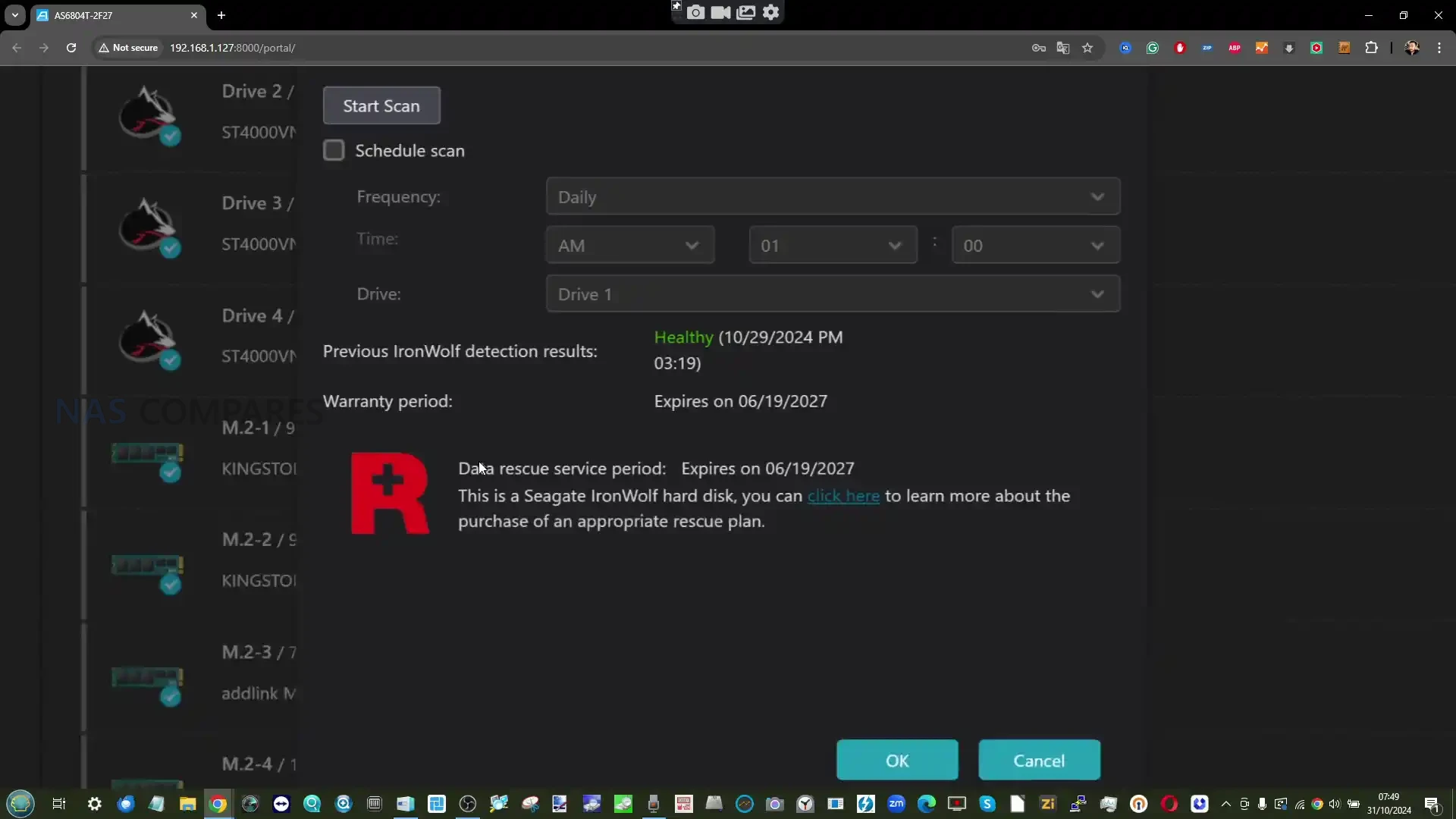Follow the 'click here' rescue plan link
This screenshot has height=819, width=1456.
pos(843,496)
